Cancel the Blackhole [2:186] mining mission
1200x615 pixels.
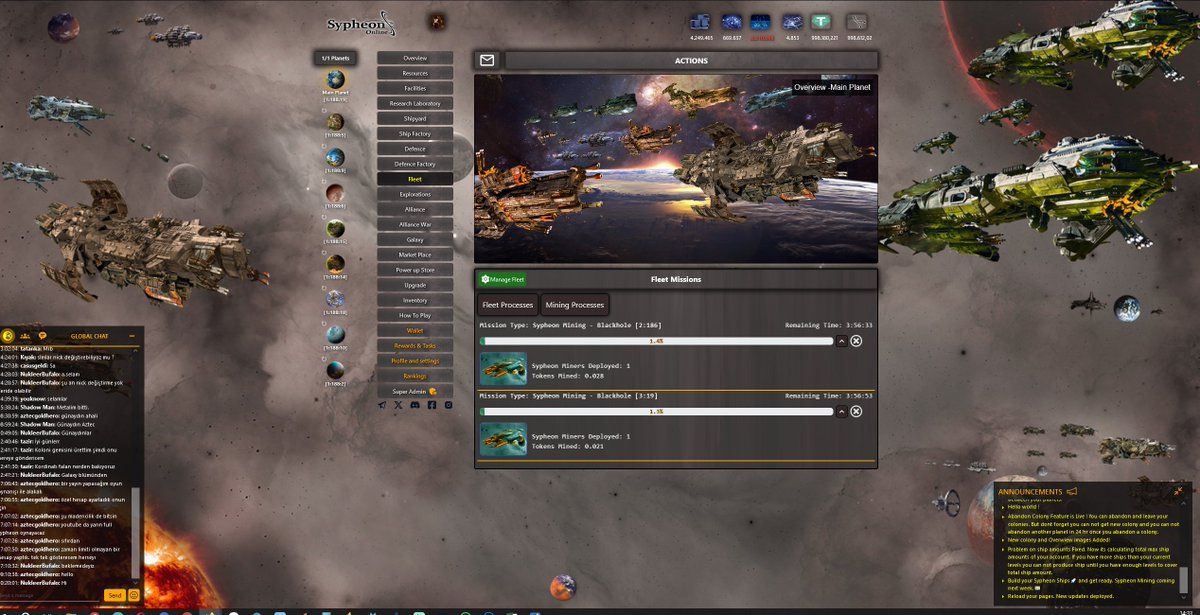pyautogui.click(x=856, y=341)
